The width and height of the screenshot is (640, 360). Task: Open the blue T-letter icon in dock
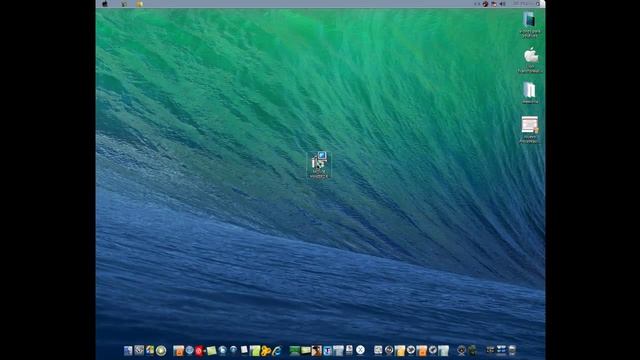click(x=327, y=350)
